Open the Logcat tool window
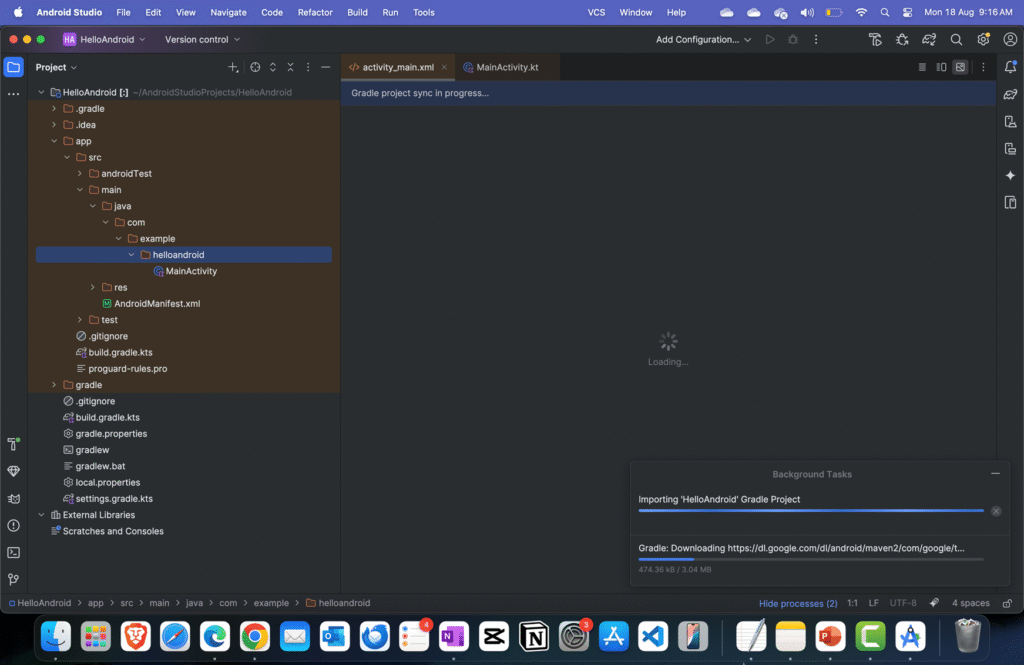The height and width of the screenshot is (665, 1024). (13, 498)
